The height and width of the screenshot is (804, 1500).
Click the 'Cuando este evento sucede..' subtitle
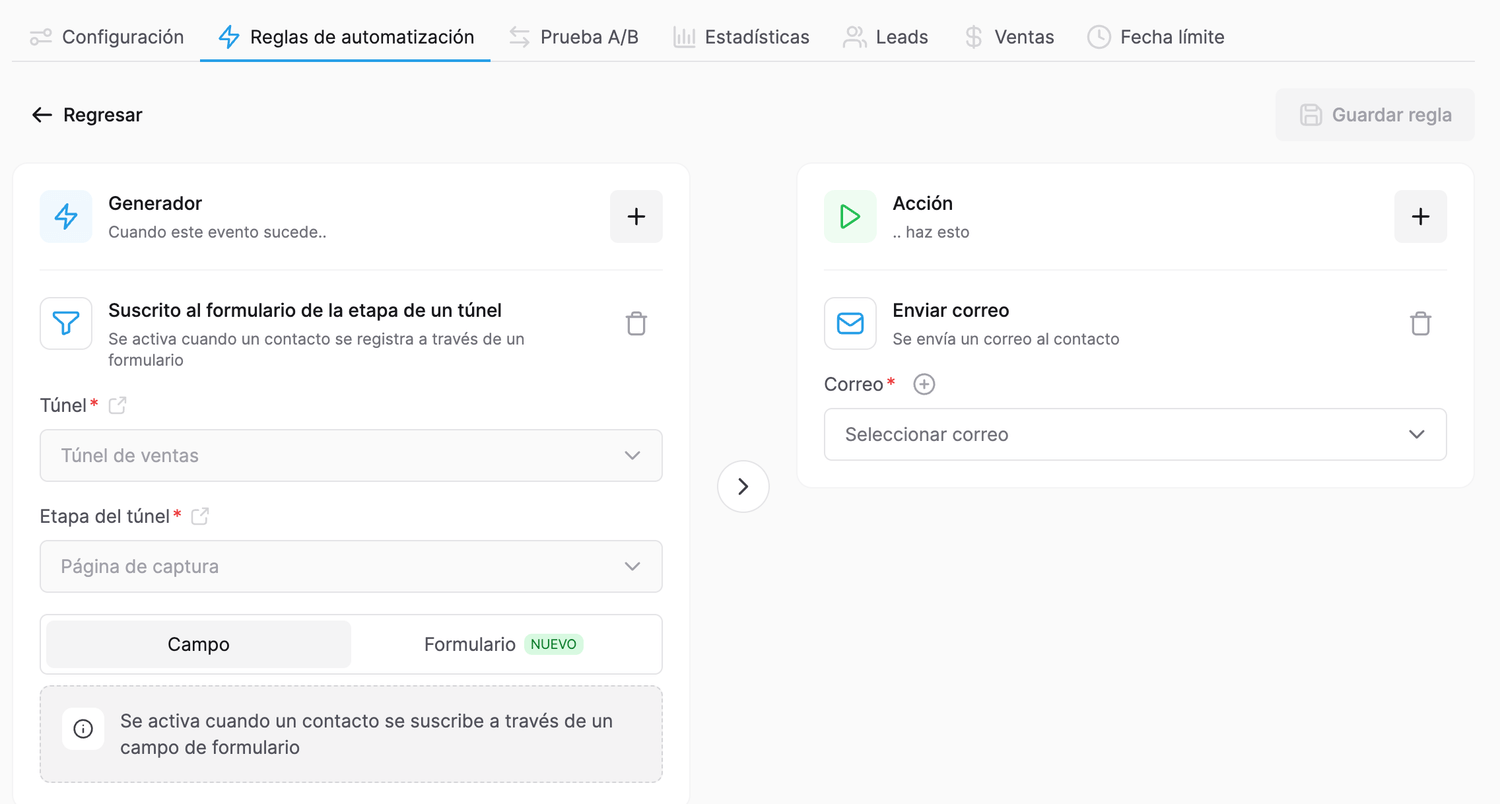[218, 232]
